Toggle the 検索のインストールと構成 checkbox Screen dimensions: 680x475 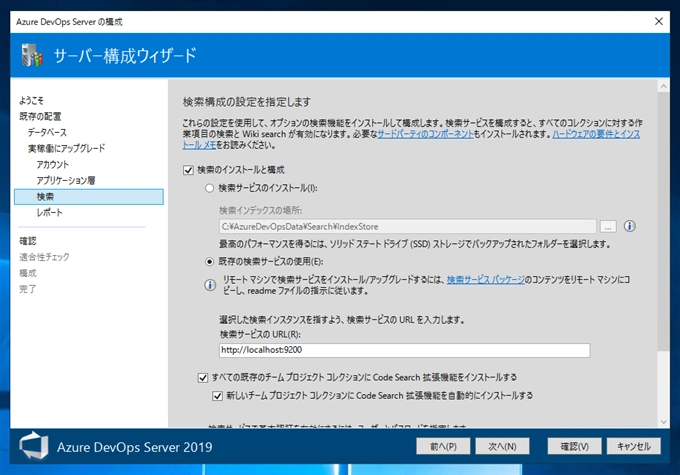pos(188,170)
